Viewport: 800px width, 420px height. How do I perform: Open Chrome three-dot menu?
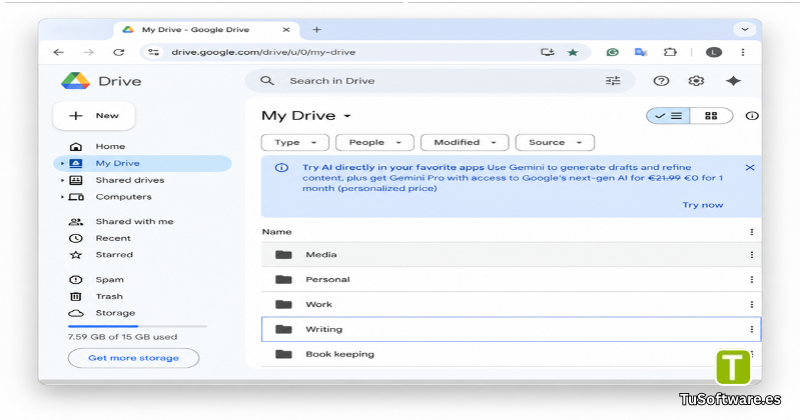pyautogui.click(x=743, y=52)
